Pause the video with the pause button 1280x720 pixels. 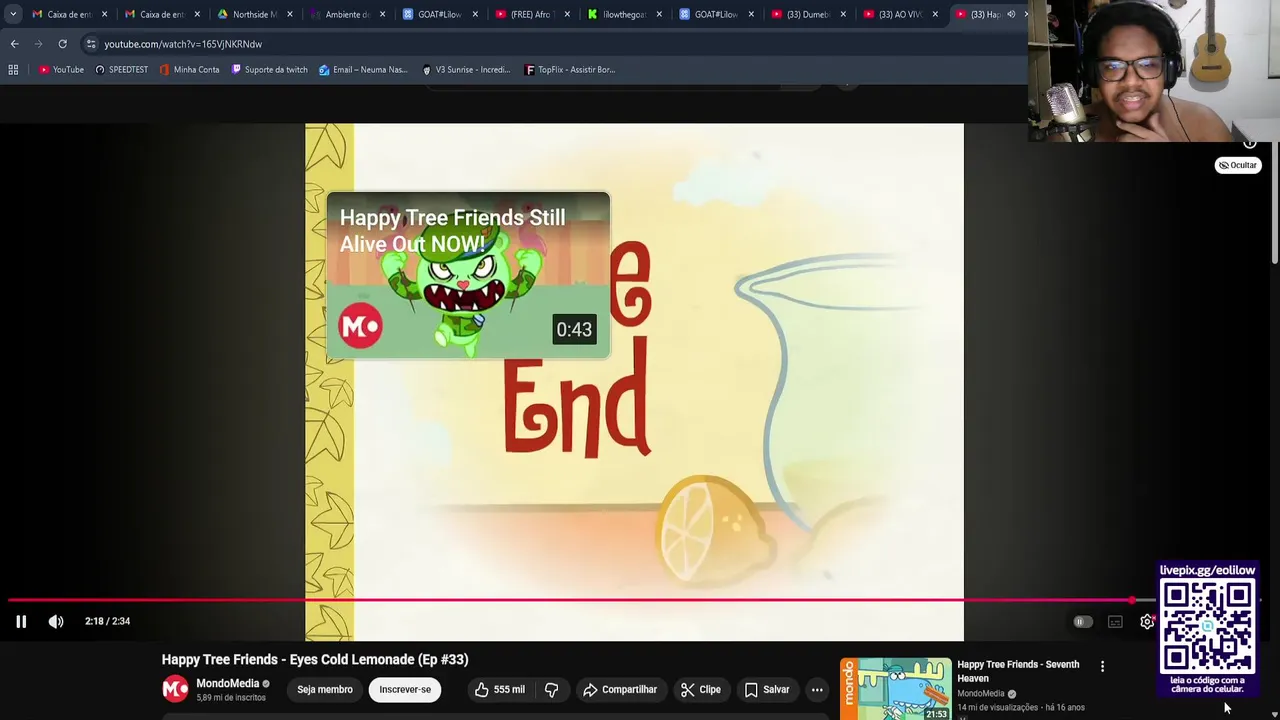click(21, 621)
